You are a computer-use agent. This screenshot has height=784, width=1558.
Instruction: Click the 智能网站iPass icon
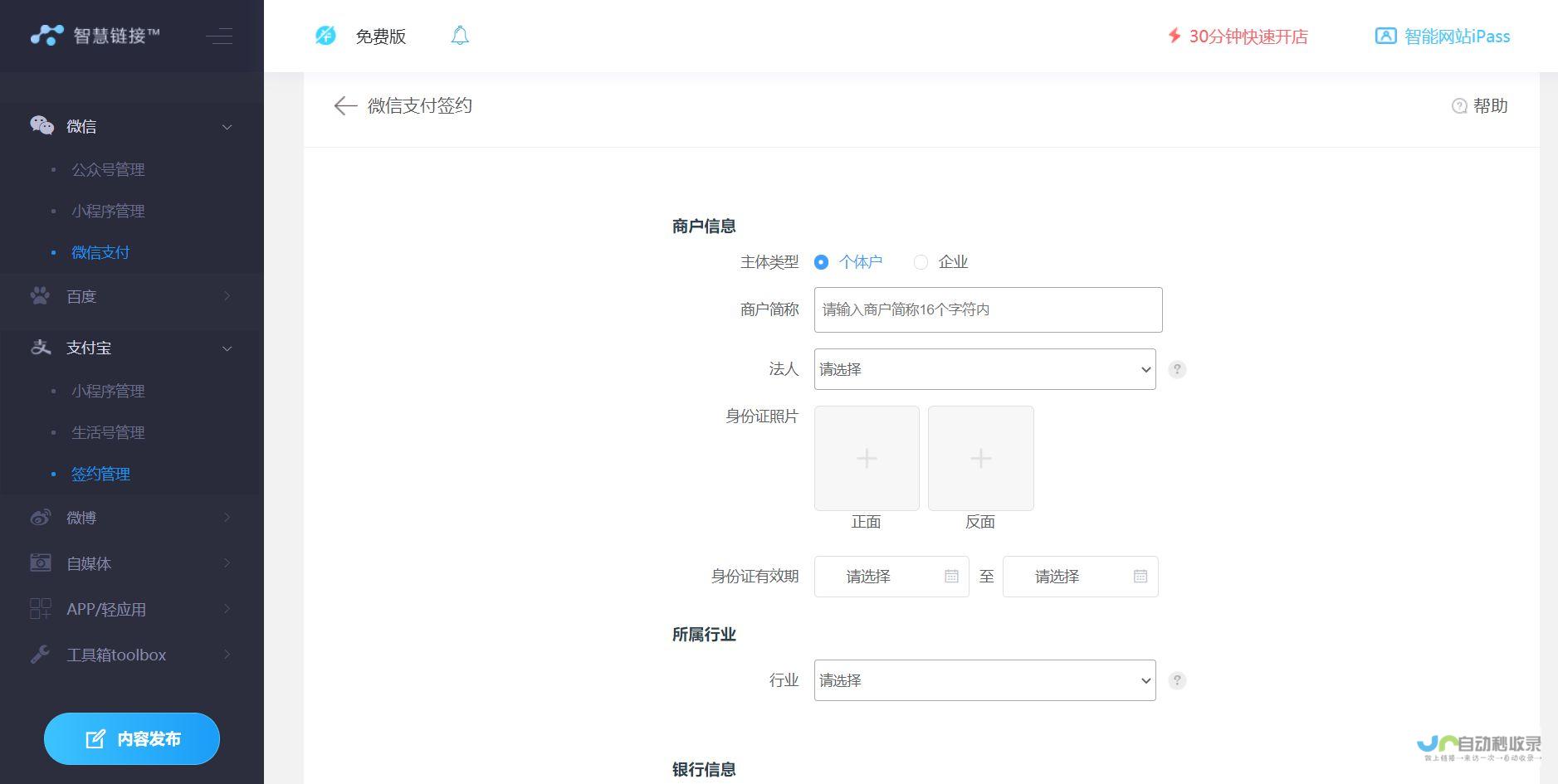pos(1385,36)
